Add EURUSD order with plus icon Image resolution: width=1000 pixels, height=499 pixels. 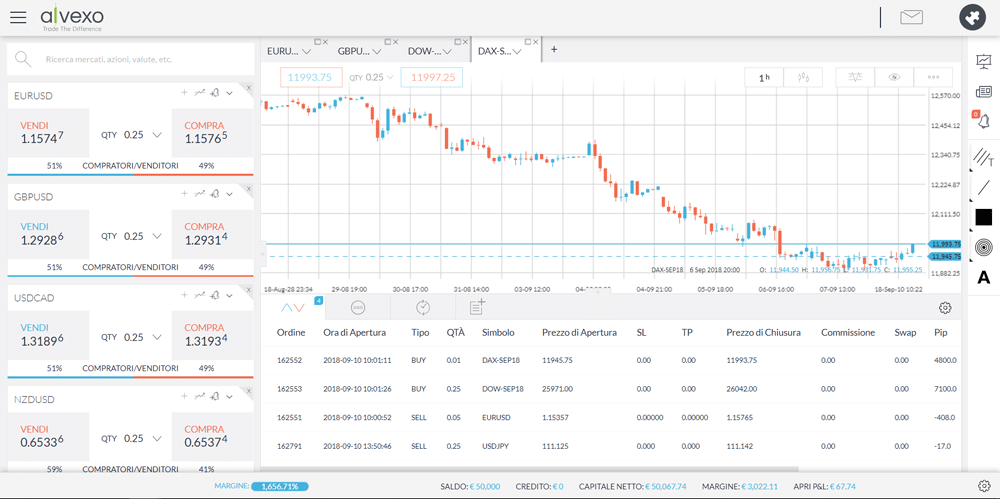point(184,93)
